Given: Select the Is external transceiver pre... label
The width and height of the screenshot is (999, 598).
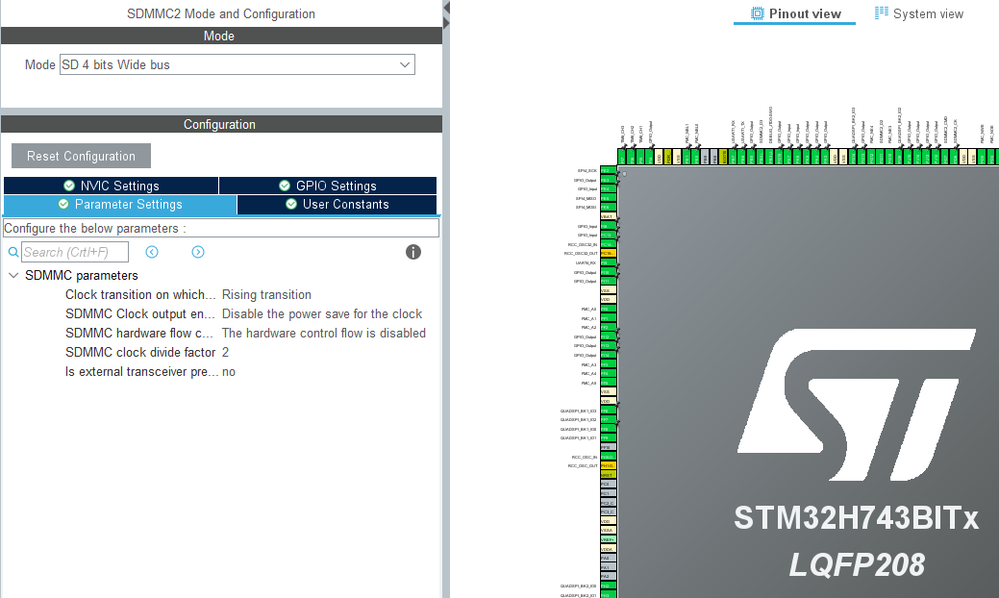Looking at the screenshot, I should pos(141,372).
